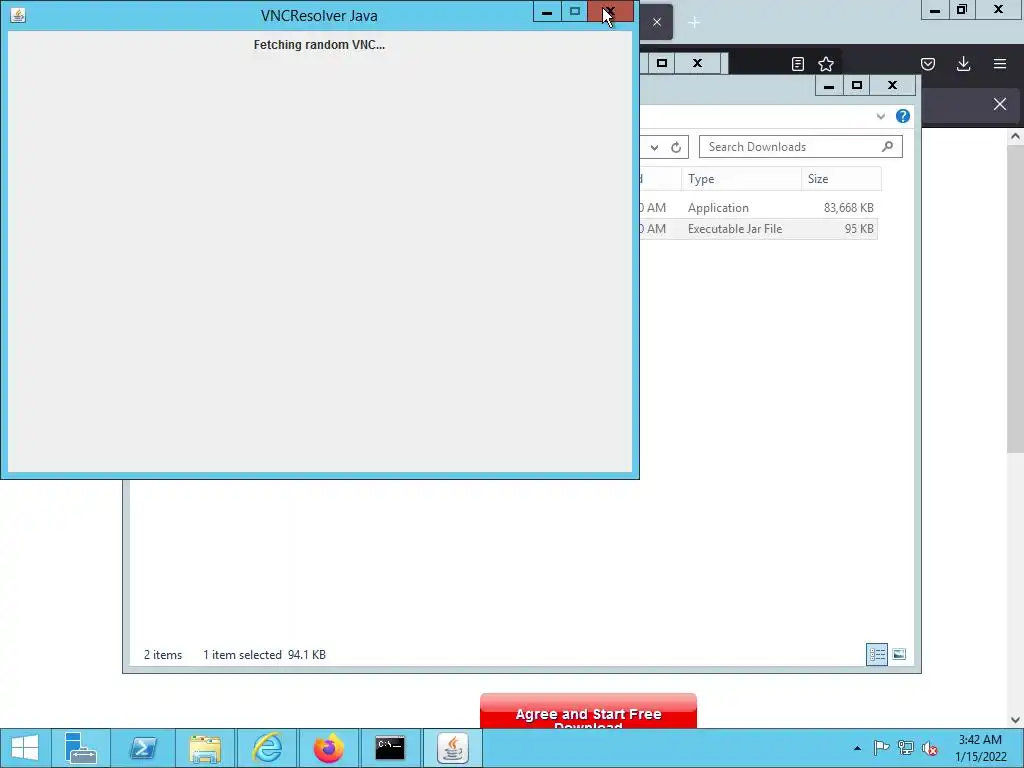Open the Firefox reader view icon
The image size is (1024, 768).
pyautogui.click(x=797, y=64)
